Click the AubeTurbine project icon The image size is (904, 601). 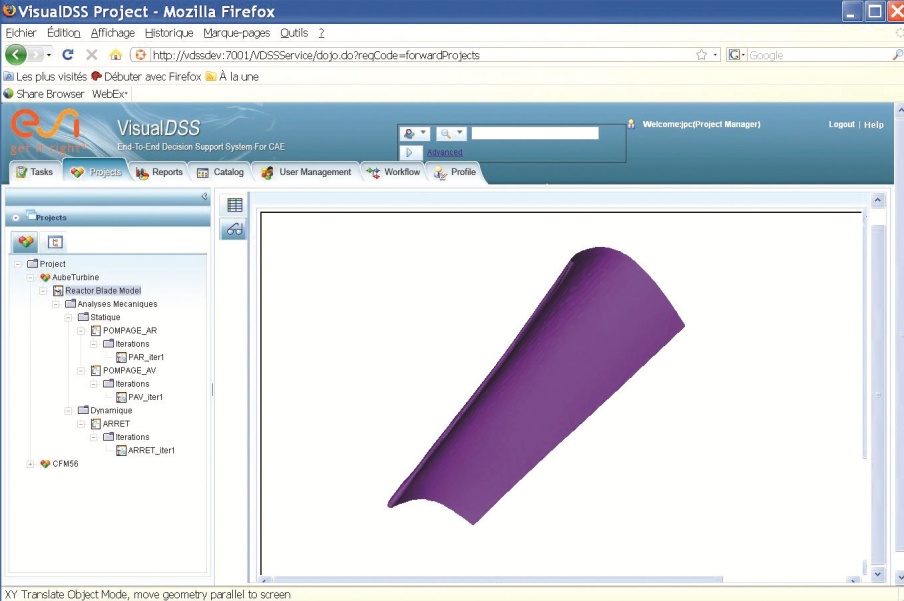[45, 277]
